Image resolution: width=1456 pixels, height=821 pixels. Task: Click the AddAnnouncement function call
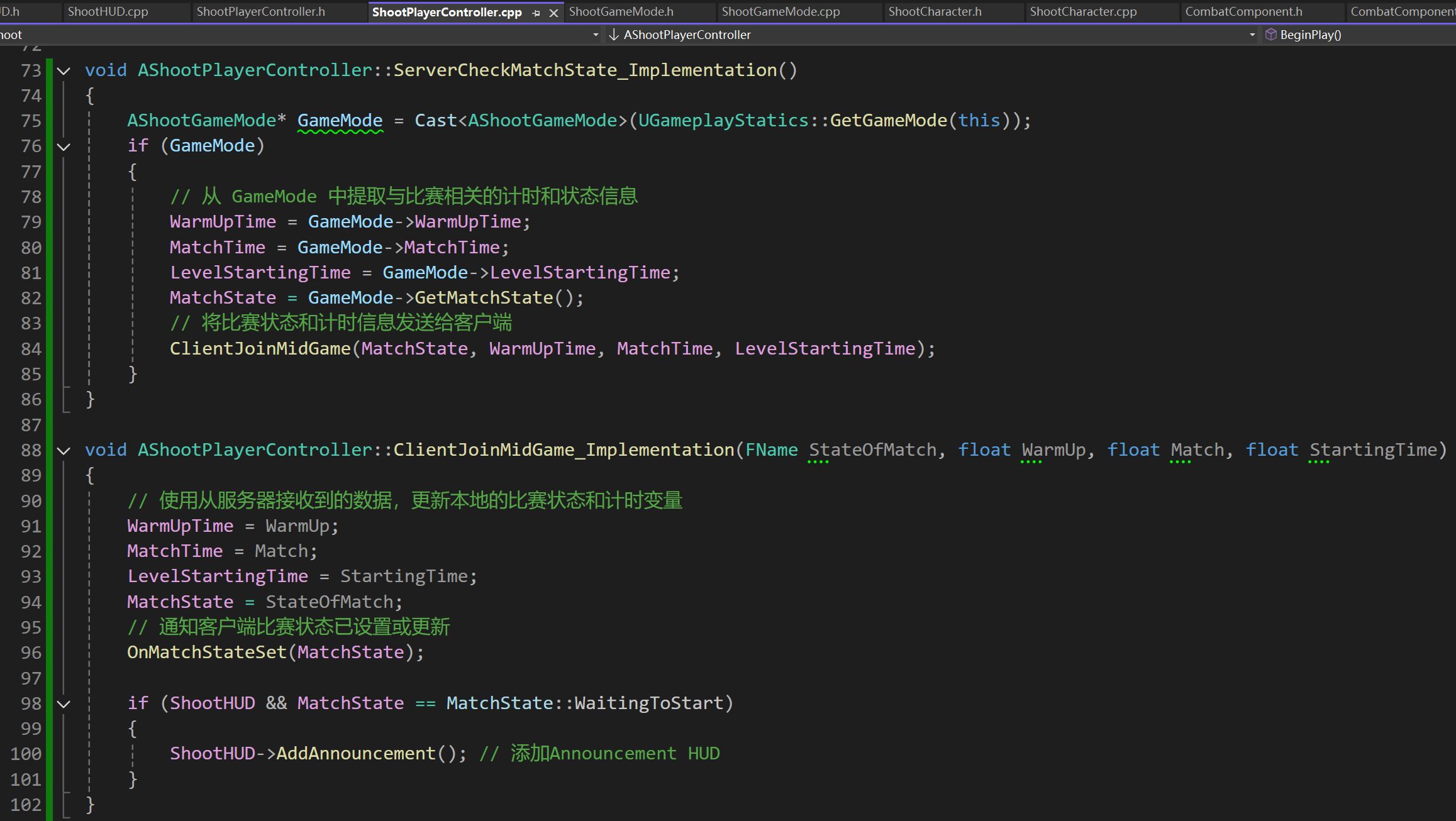click(x=356, y=753)
